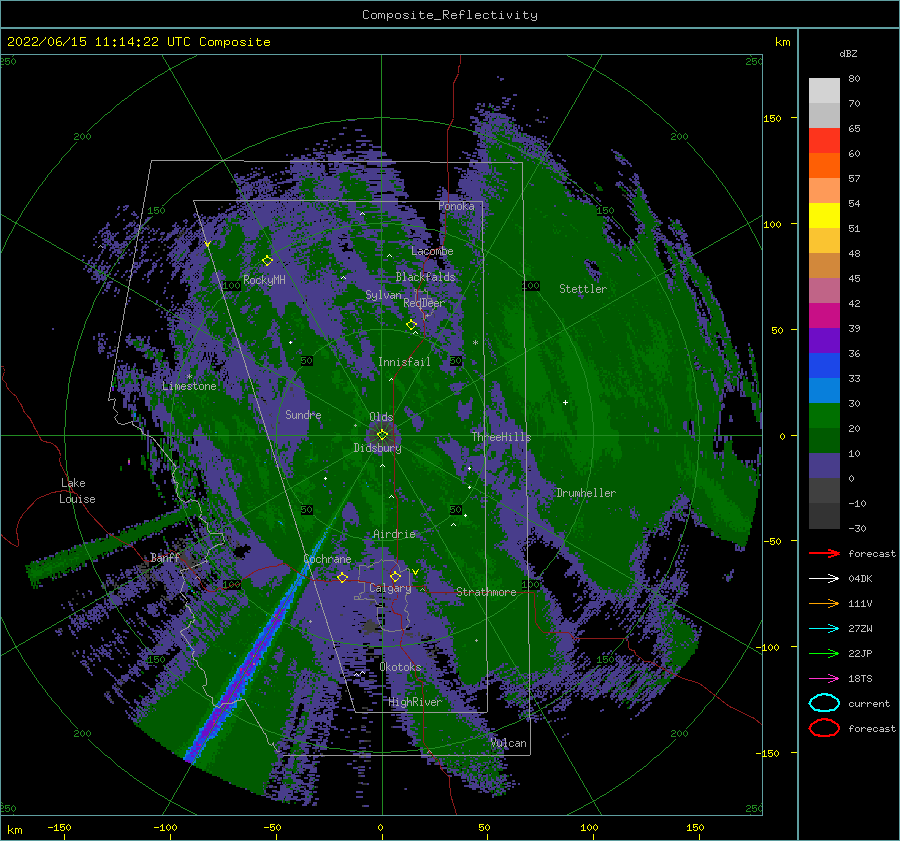The image size is (900, 841).
Task: Click the RockyMH label
Action: click(264, 280)
